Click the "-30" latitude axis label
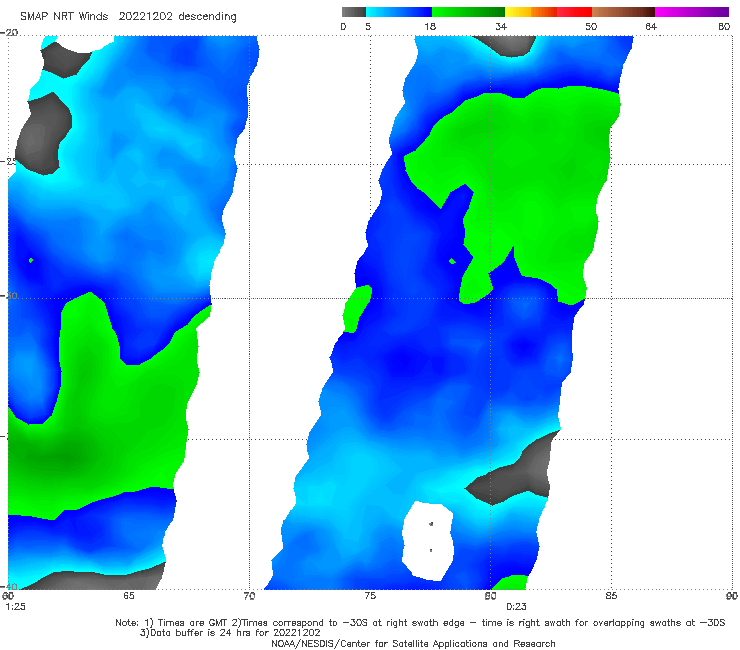Image resolution: width=740 pixels, height=650 pixels. [9, 295]
